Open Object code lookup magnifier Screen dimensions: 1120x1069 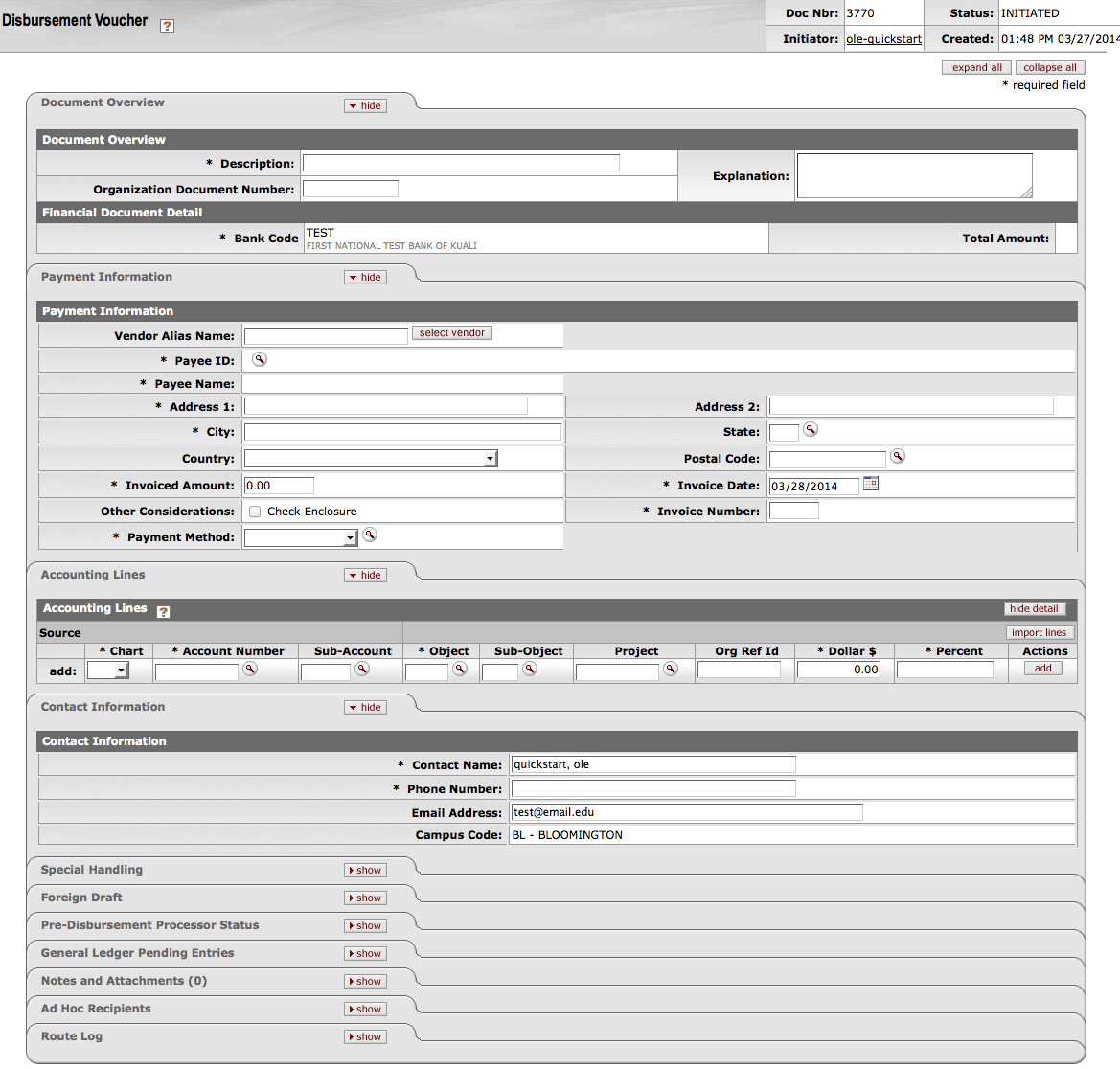pyautogui.click(x=460, y=669)
